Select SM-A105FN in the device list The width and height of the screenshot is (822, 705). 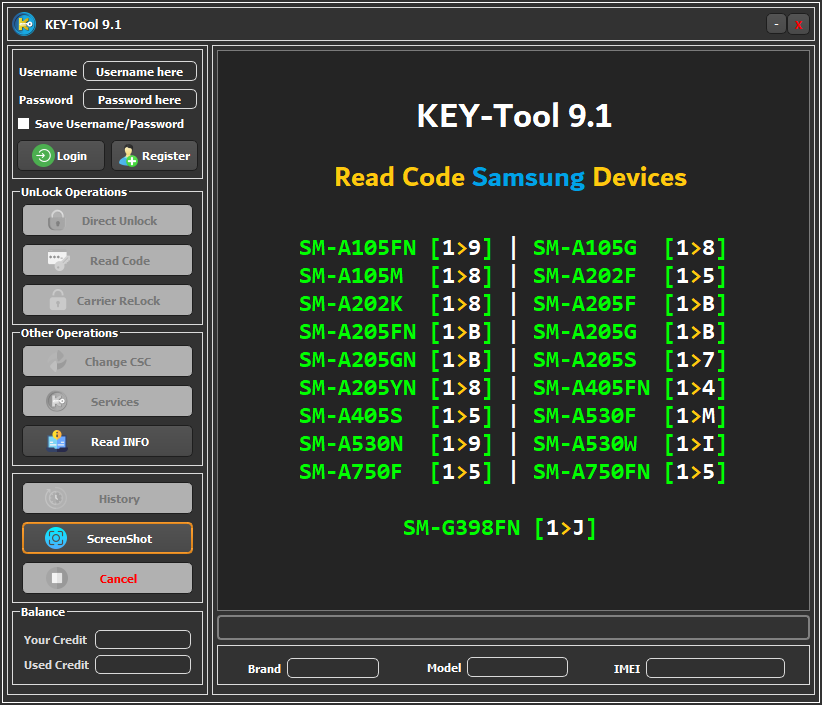[x=358, y=248]
